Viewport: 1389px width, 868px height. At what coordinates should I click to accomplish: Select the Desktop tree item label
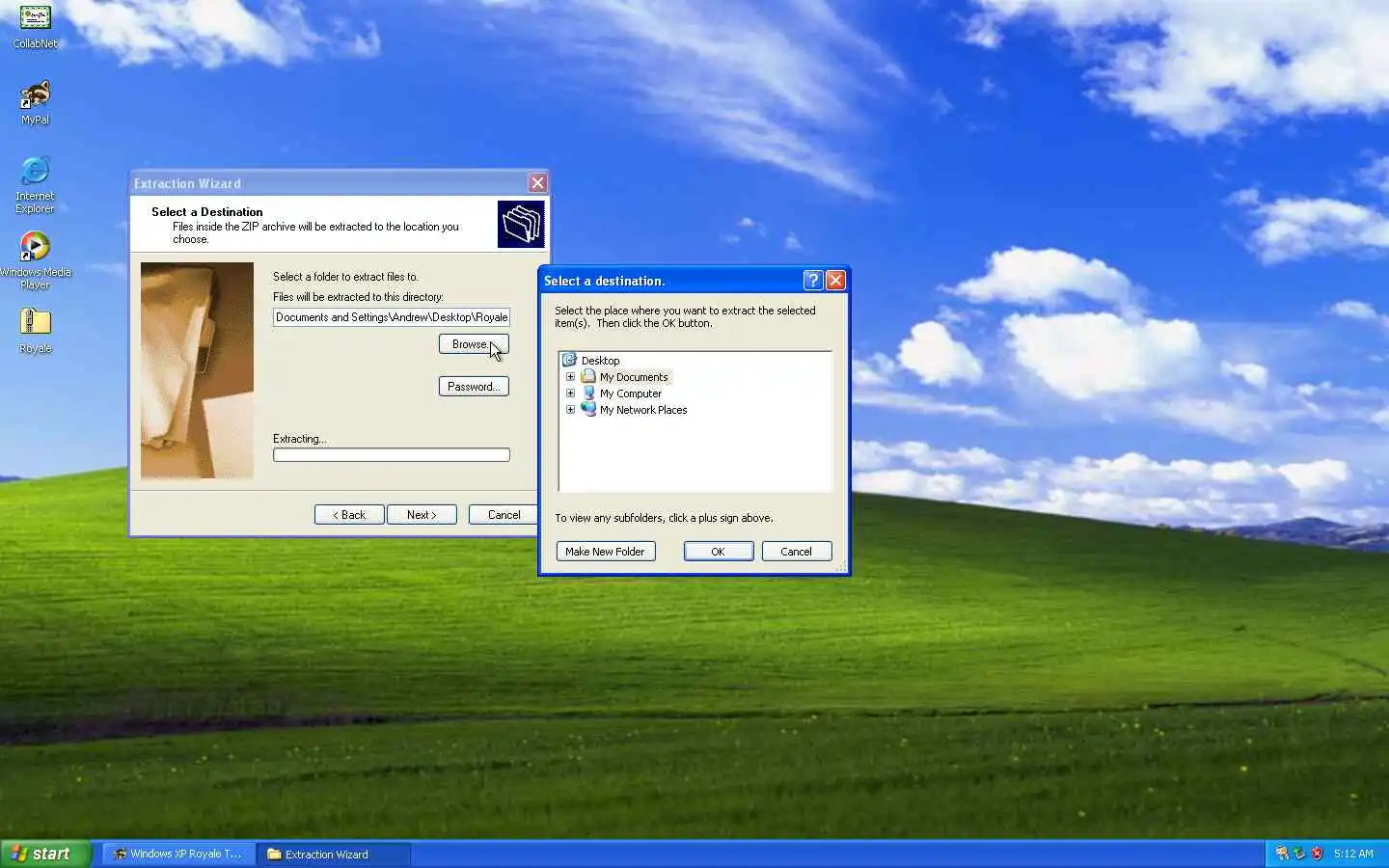(600, 361)
